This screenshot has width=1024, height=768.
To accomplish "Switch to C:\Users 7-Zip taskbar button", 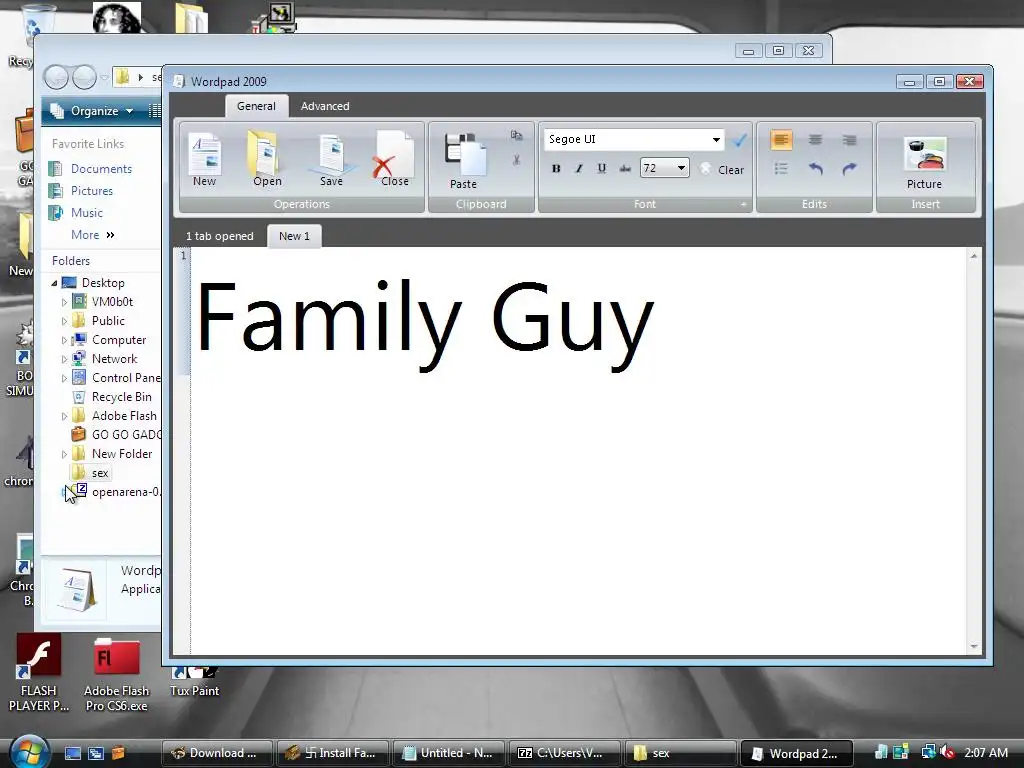I will pos(564,753).
